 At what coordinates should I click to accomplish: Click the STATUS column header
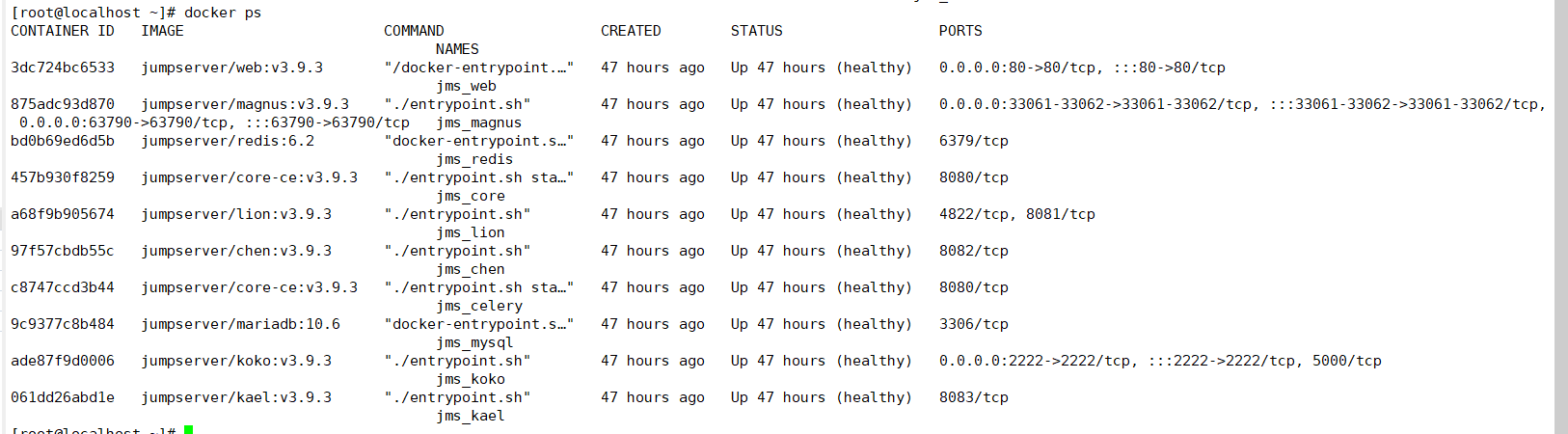(757, 31)
